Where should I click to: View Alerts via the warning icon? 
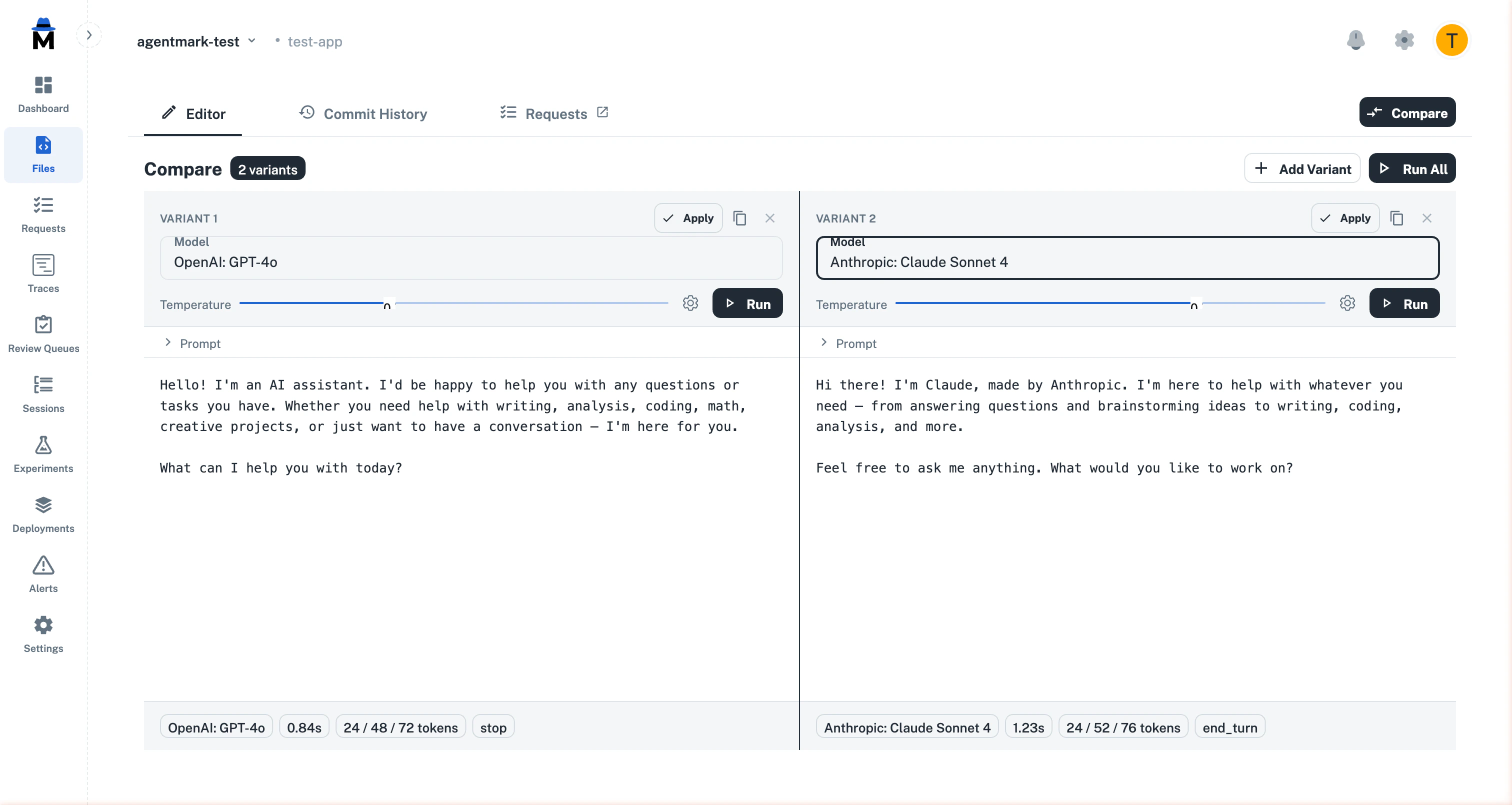click(x=43, y=572)
